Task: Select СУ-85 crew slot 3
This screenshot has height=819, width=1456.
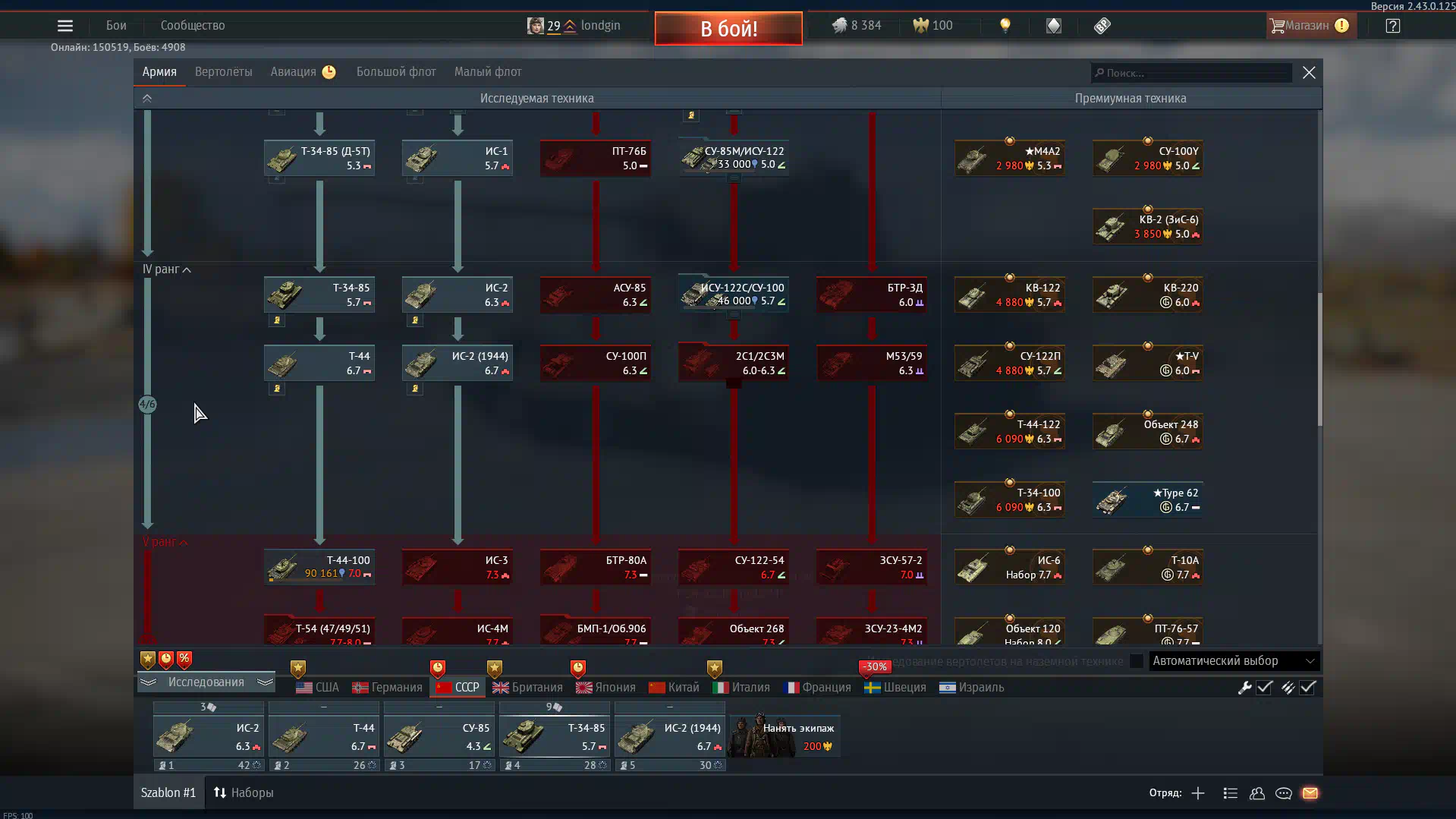Action: [439, 736]
